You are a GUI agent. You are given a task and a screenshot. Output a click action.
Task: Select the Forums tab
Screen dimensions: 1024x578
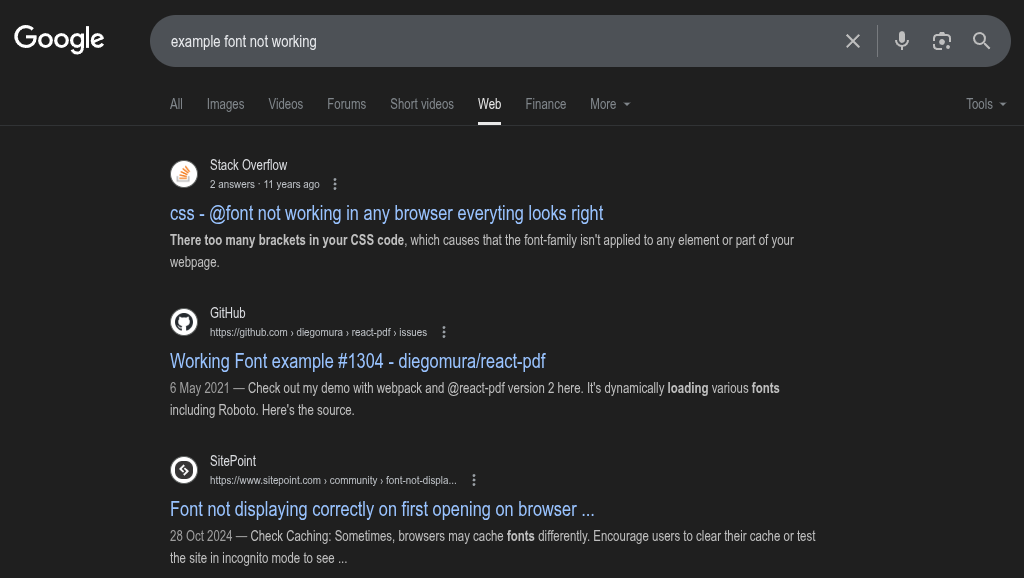pos(346,104)
